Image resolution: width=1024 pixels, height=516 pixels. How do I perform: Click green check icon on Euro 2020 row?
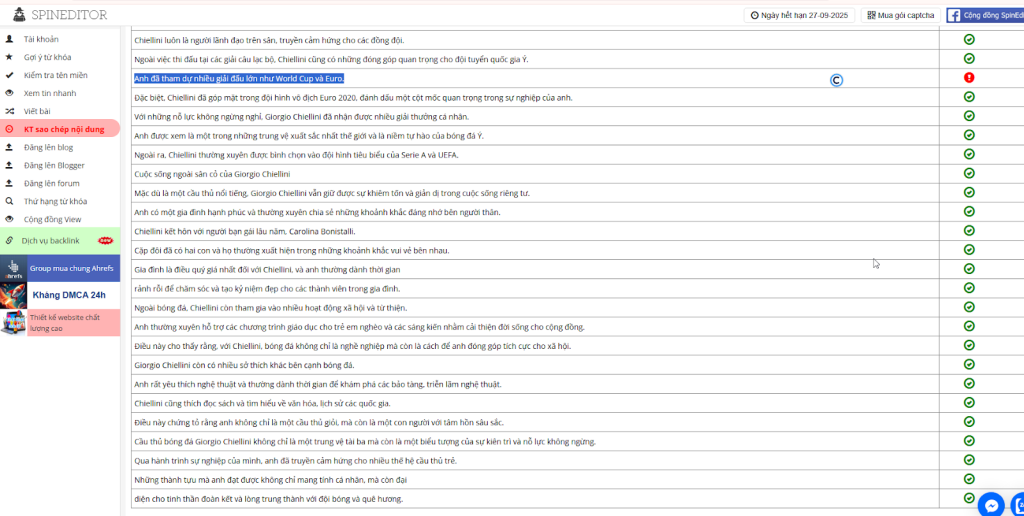click(969, 97)
